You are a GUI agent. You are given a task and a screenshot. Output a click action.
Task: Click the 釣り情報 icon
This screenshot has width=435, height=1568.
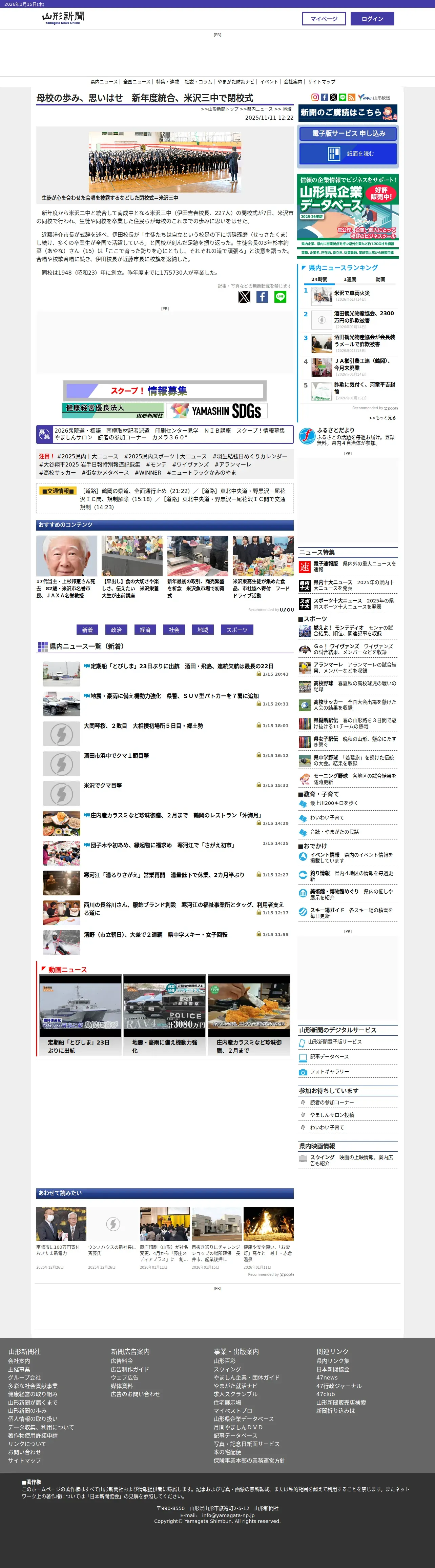click(303, 875)
